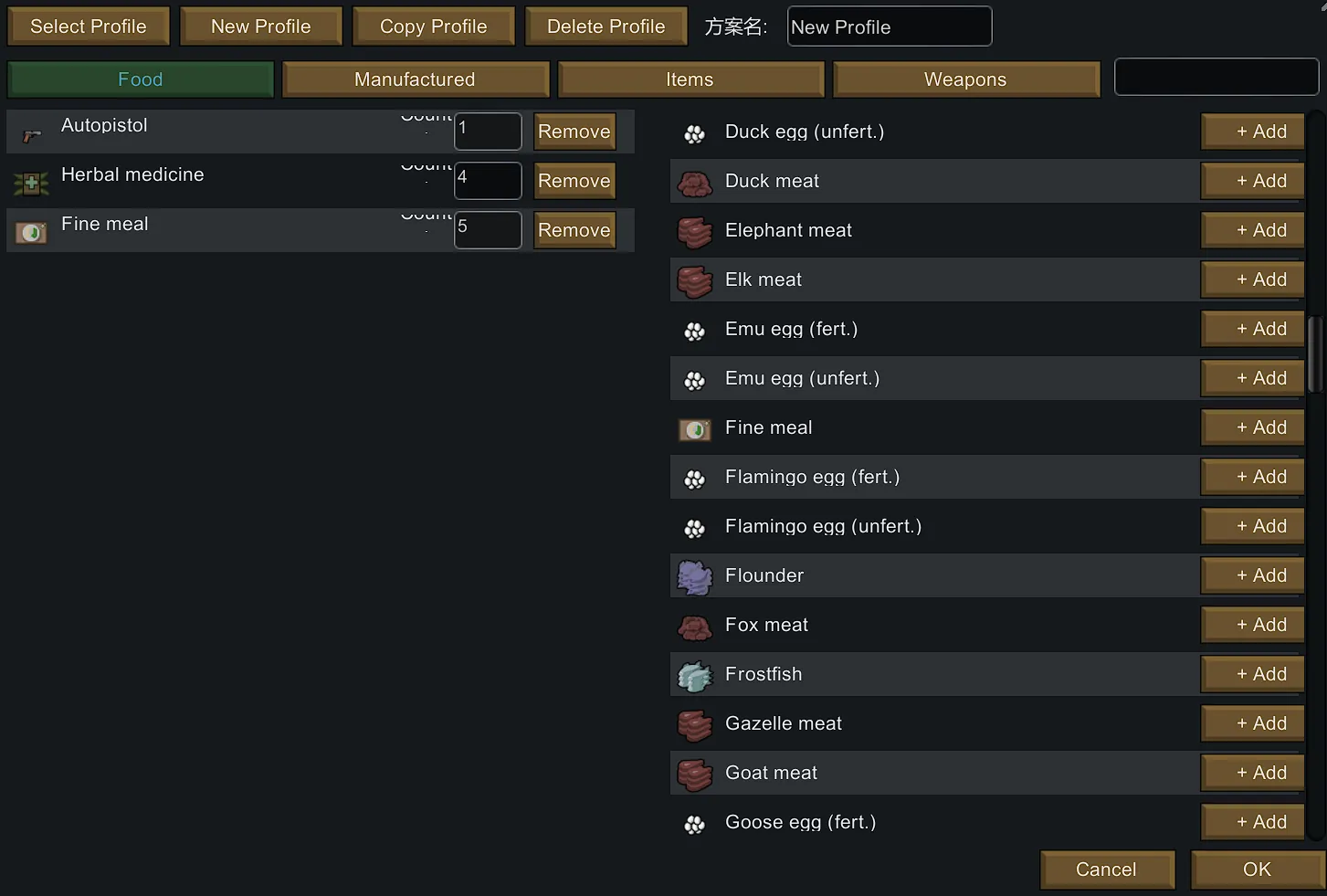Image resolution: width=1327 pixels, height=896 pixels.
Task: Click the Fox meat icon
Action: pos(695,627)
